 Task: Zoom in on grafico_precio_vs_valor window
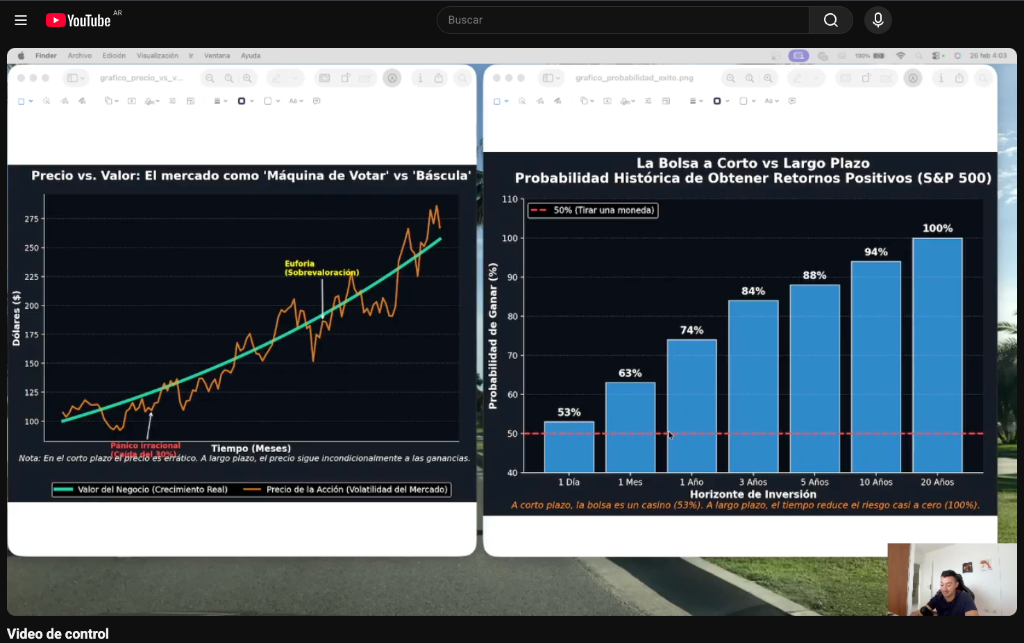[246, 78]
